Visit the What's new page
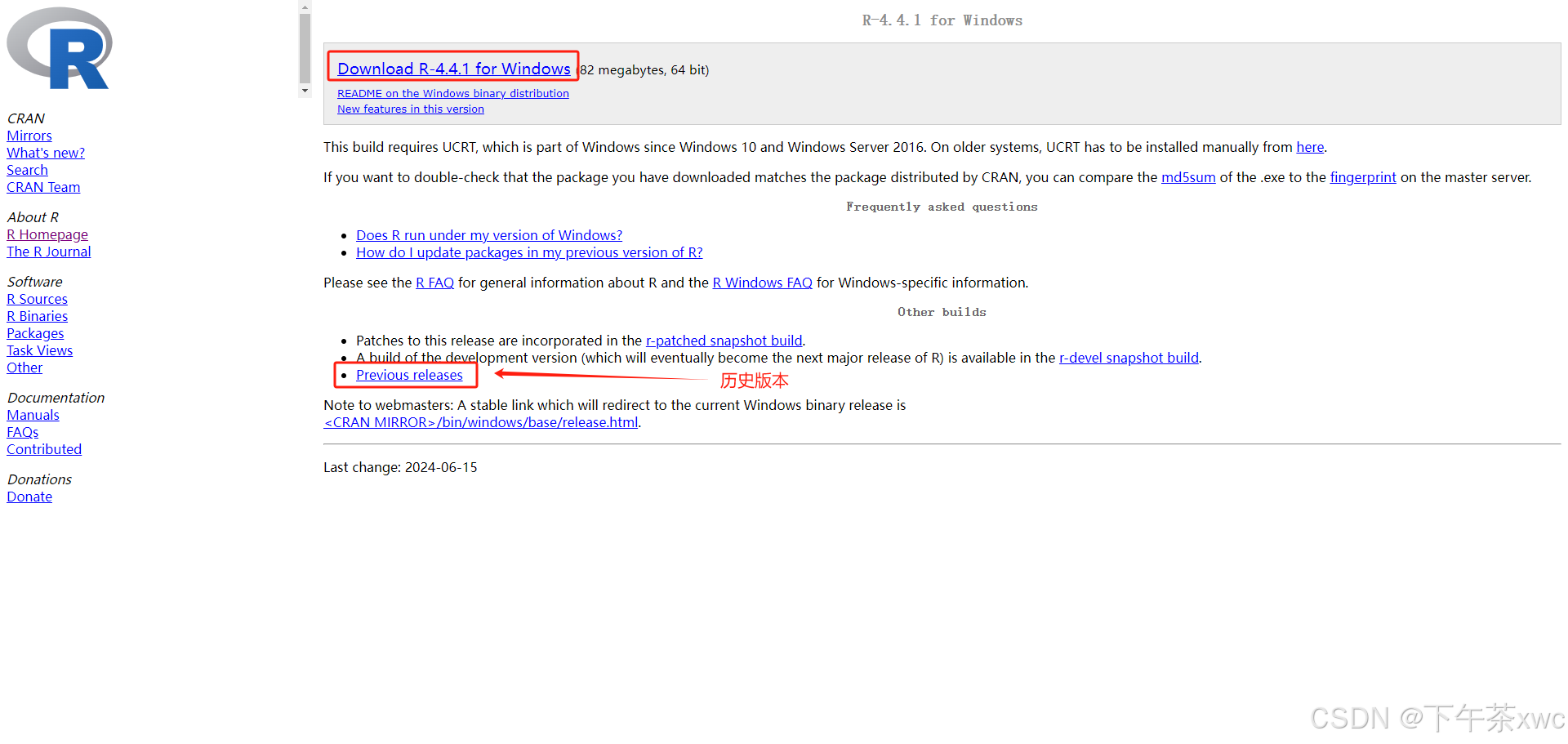1568x744 pixels. (45, 153)
